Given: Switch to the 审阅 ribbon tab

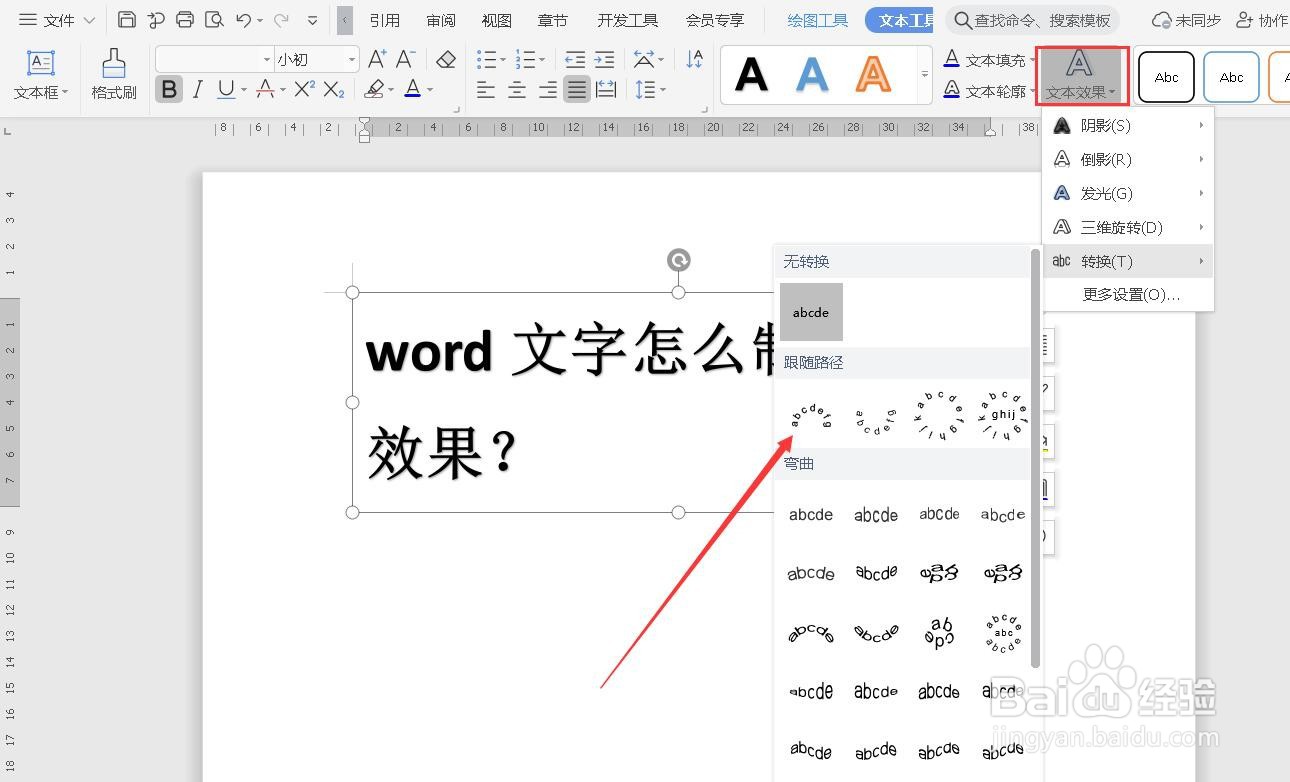Looking at the screenshot, I should click(440, 19).
